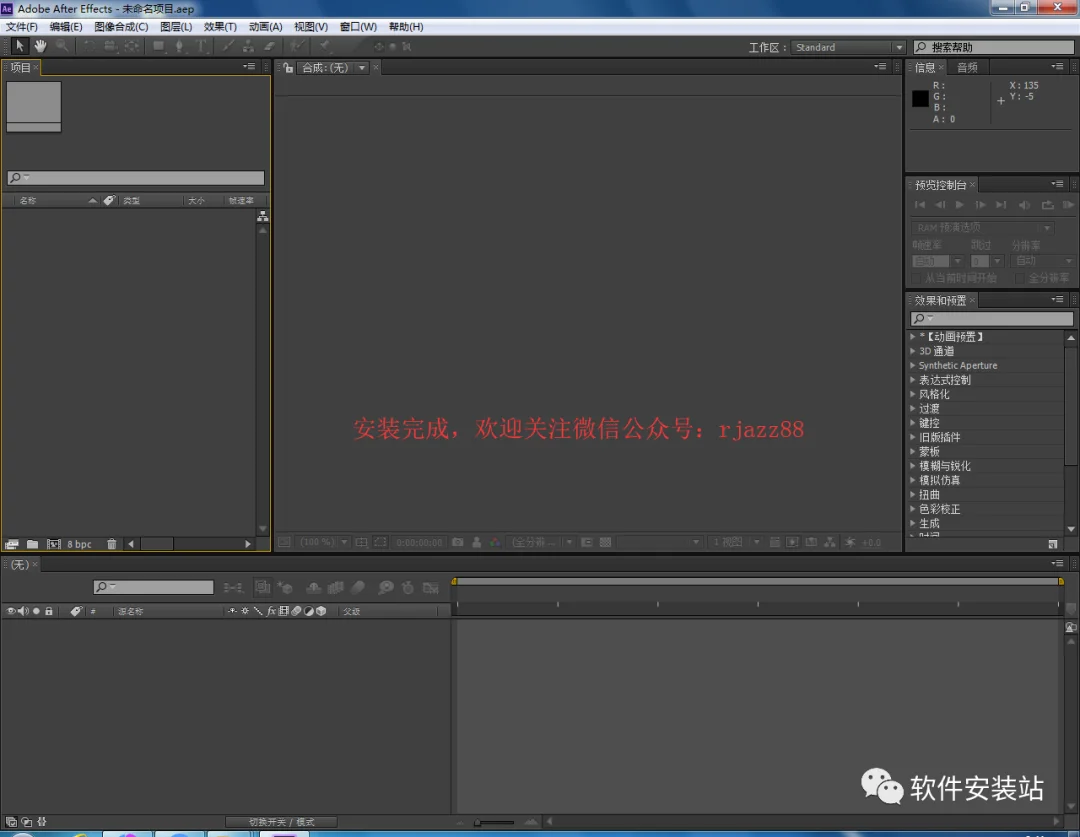1080x837 pixels.
Task: Click the 切换开关 / 模式 button
Action: tap(281, 822)
